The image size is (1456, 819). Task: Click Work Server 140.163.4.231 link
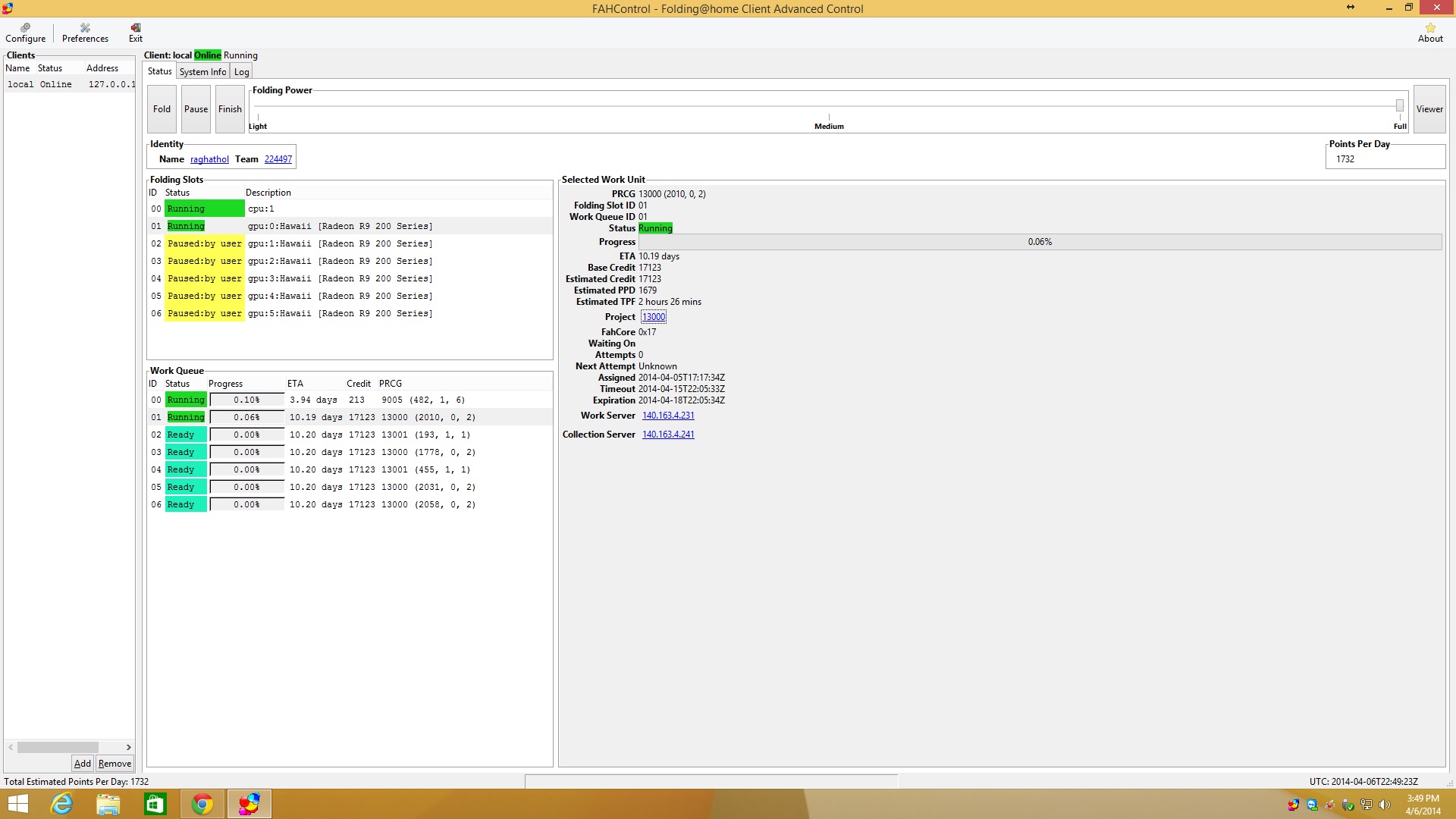click(x=668, y=416)
